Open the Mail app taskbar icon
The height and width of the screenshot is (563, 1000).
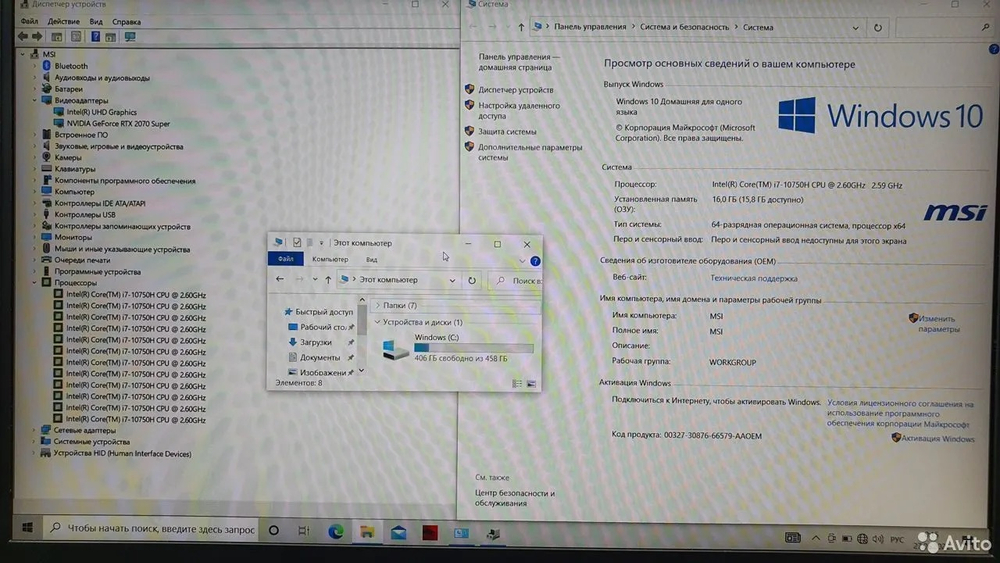pyautogui.click(x=399, y=532)
